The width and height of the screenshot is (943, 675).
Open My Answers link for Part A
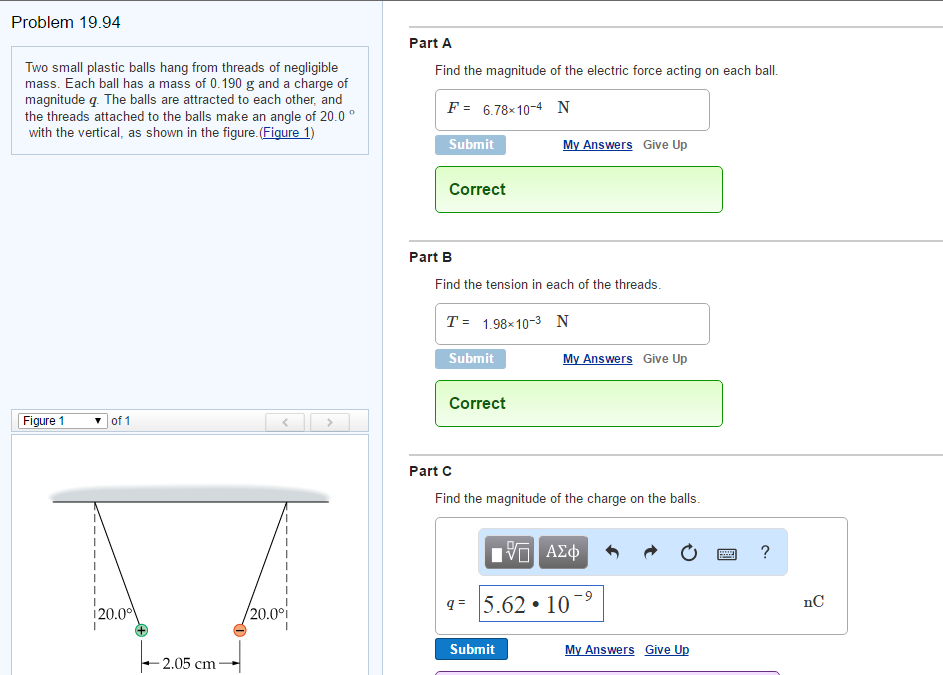[597, 145]
